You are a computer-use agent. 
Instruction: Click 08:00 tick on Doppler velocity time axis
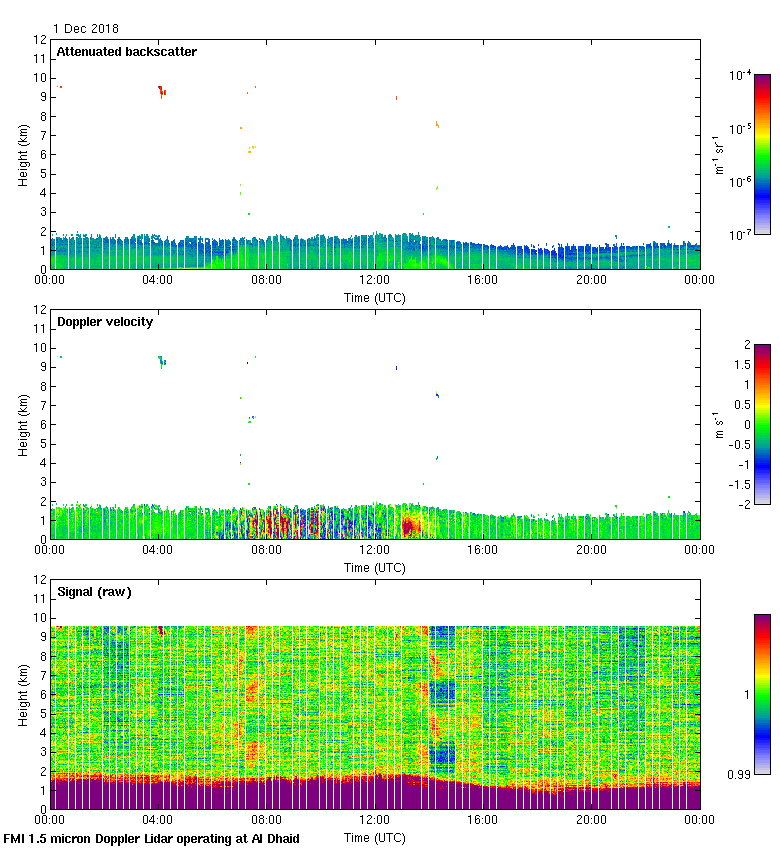point(266,551)
